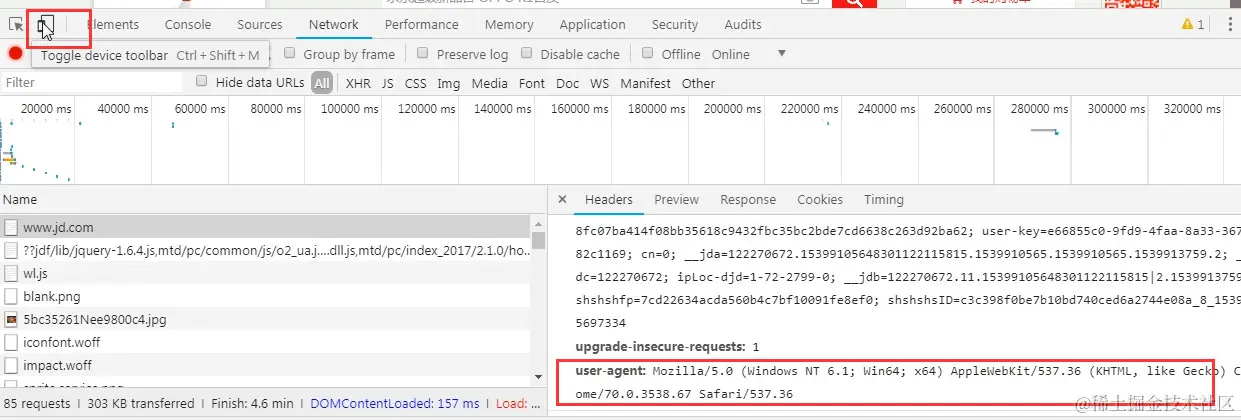The width and height of the screenshot is (1241, 420).
Task: Select the www.jd.com request row
Action: [265, 227]
